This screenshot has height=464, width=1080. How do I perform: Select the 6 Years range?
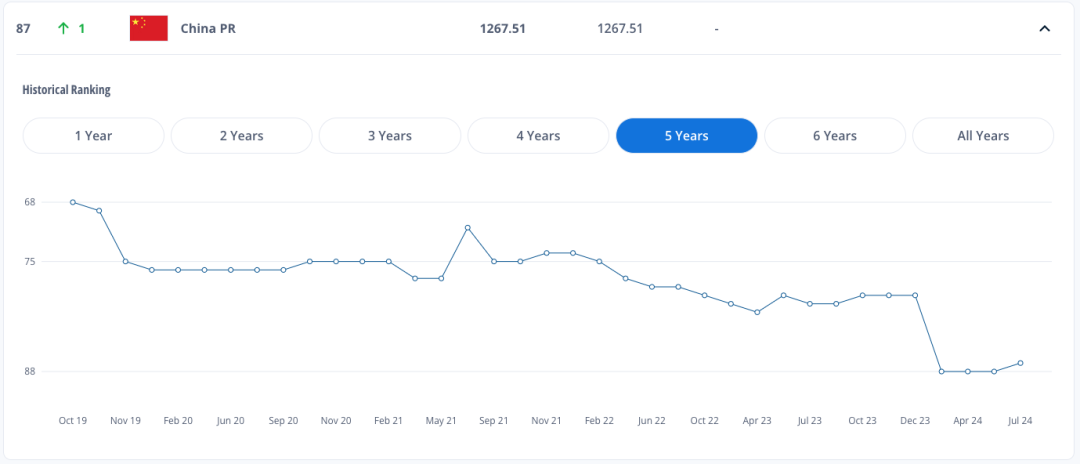pyautogui.click(x=835, y=136)
